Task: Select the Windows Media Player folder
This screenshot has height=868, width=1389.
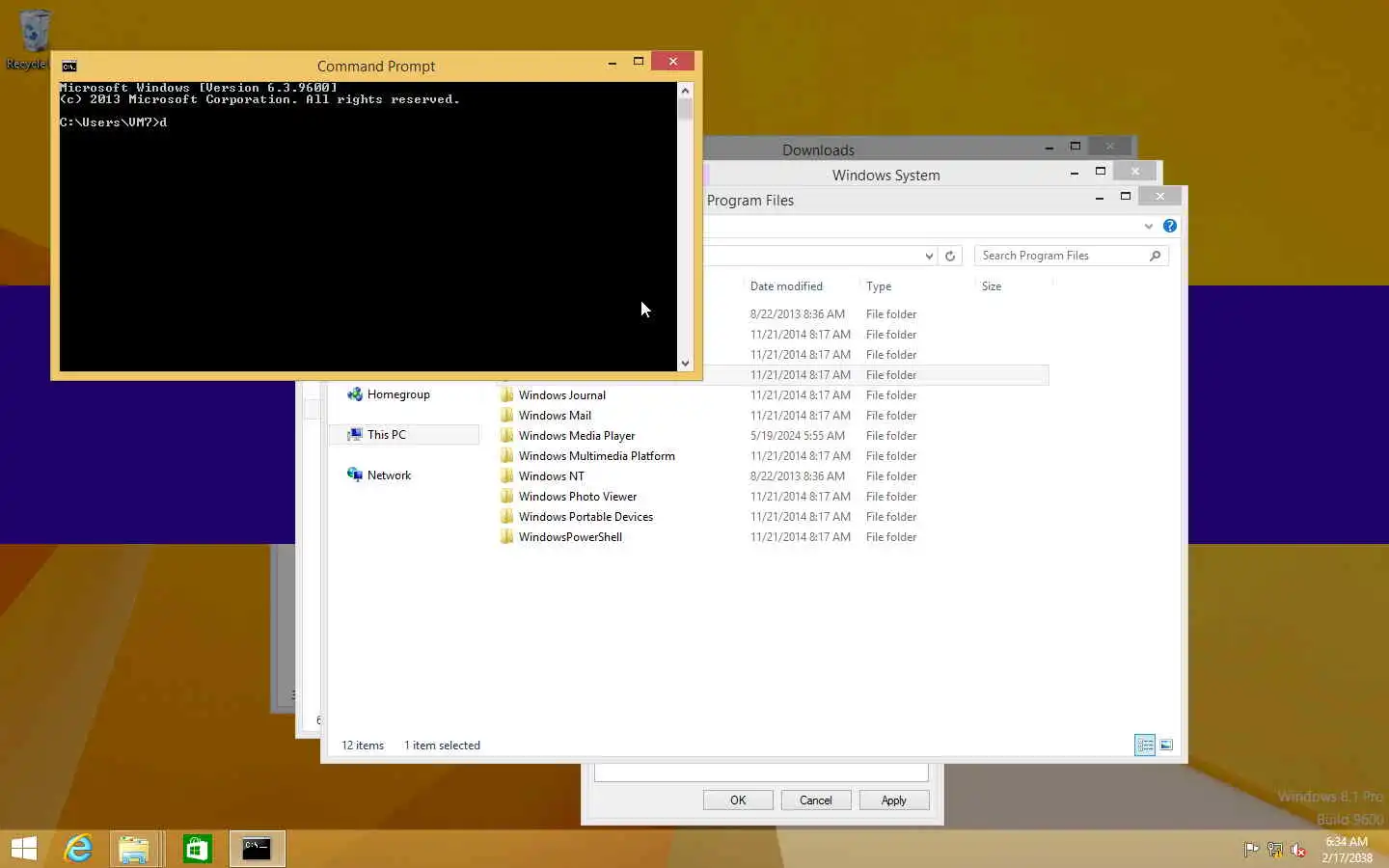Action: pos(577,436)
